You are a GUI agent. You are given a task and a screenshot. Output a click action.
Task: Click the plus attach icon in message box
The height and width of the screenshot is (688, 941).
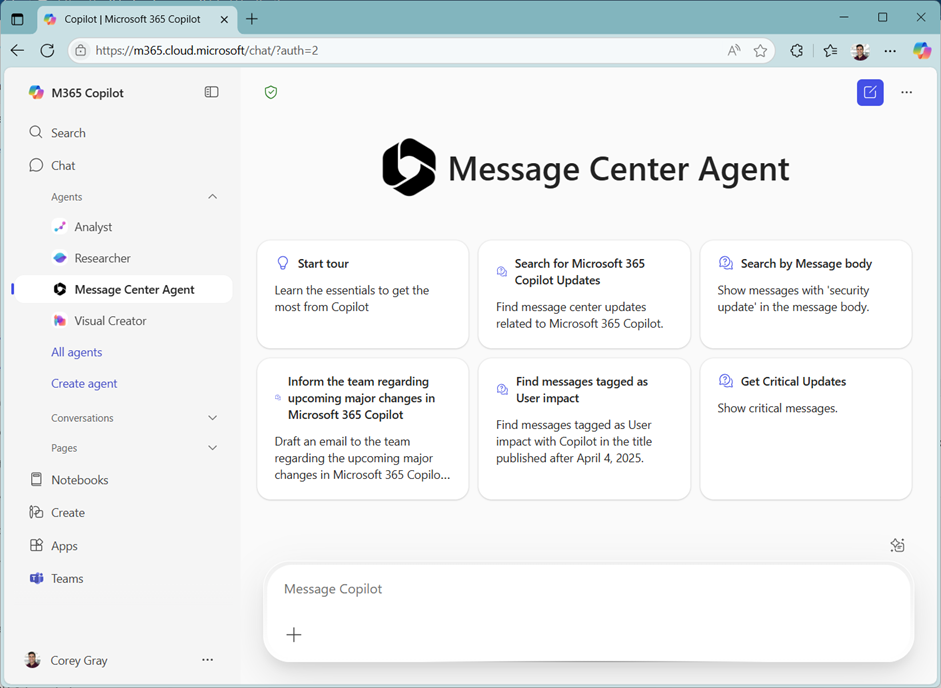click(294, 635)
